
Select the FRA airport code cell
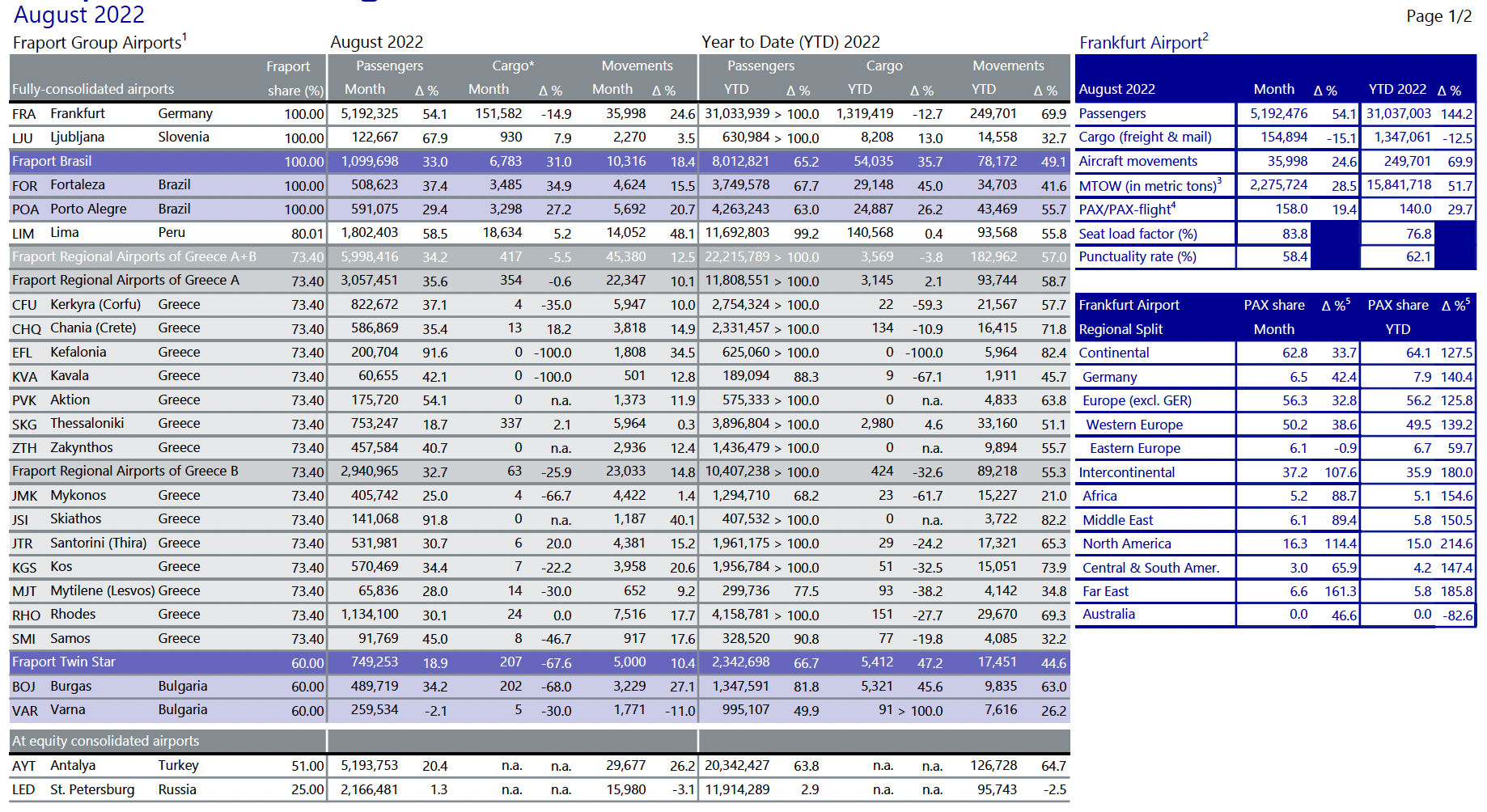(23, 114)
